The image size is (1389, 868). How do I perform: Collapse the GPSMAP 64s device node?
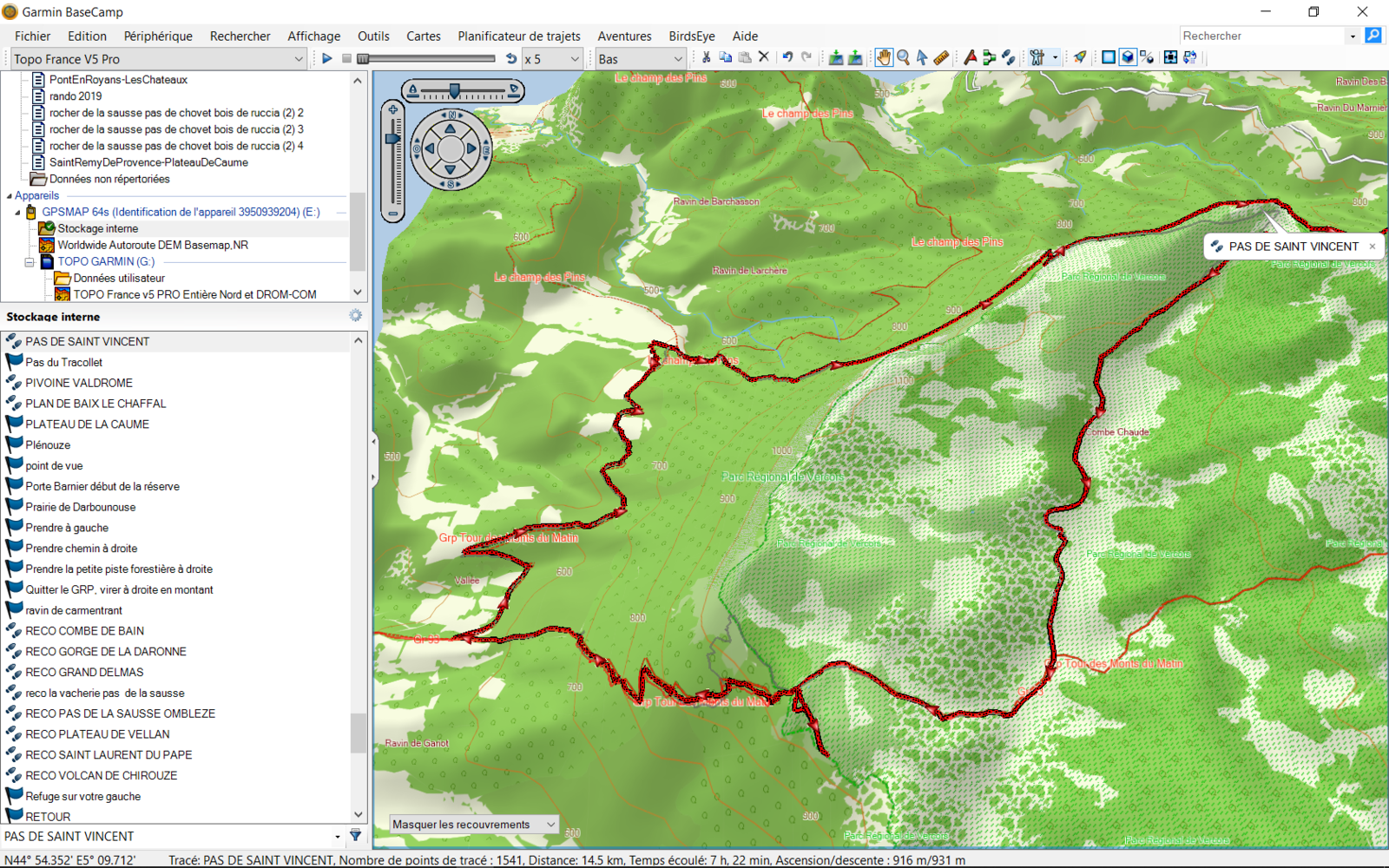tap(17, 213)
